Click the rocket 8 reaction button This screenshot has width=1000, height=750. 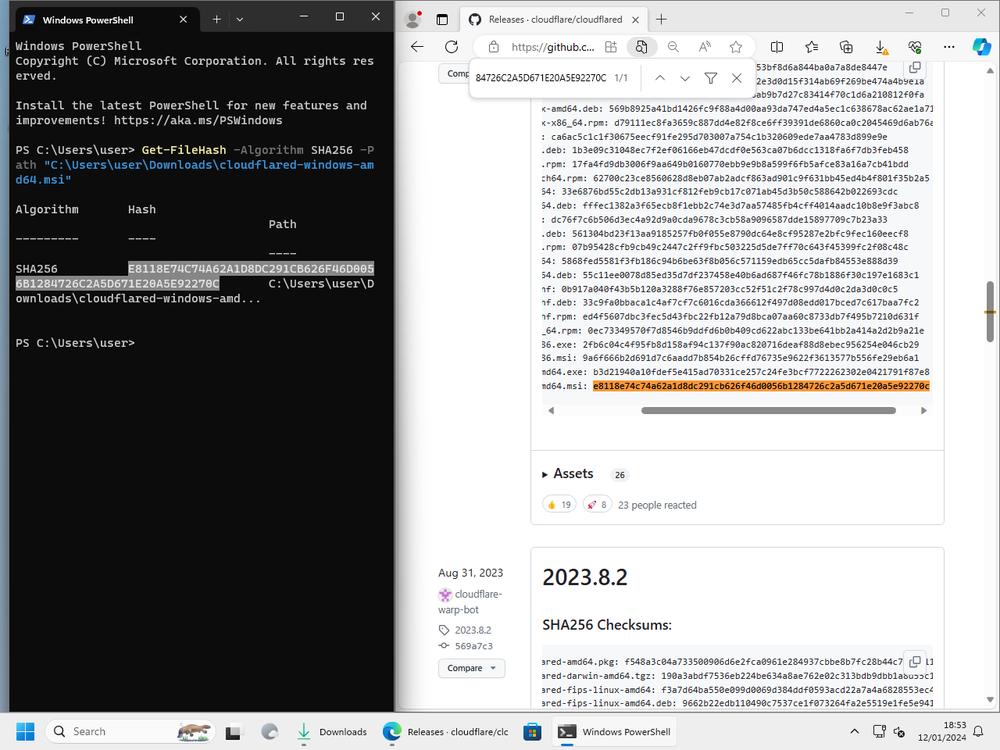tap(597, 504)
